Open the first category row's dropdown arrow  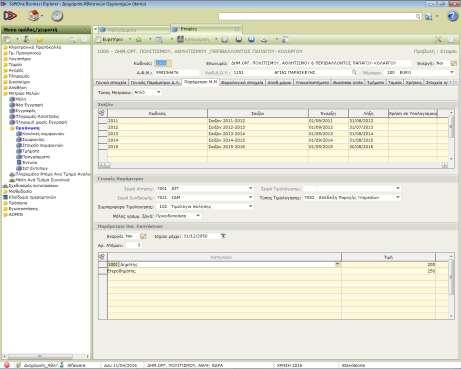coord(337,264)
